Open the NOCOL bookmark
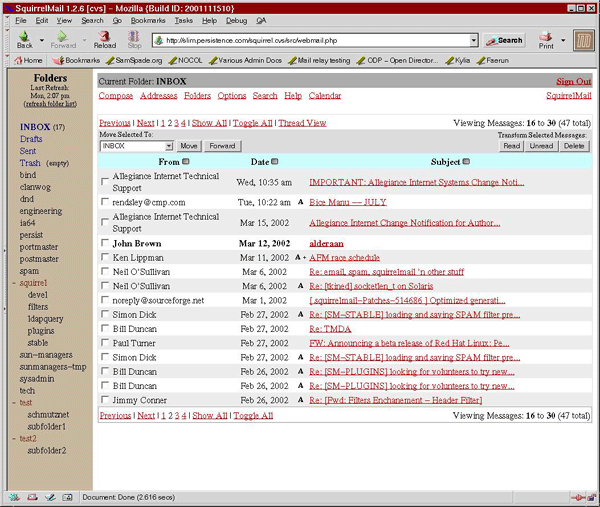The image size is (600, 507). (x=186, y=60)
